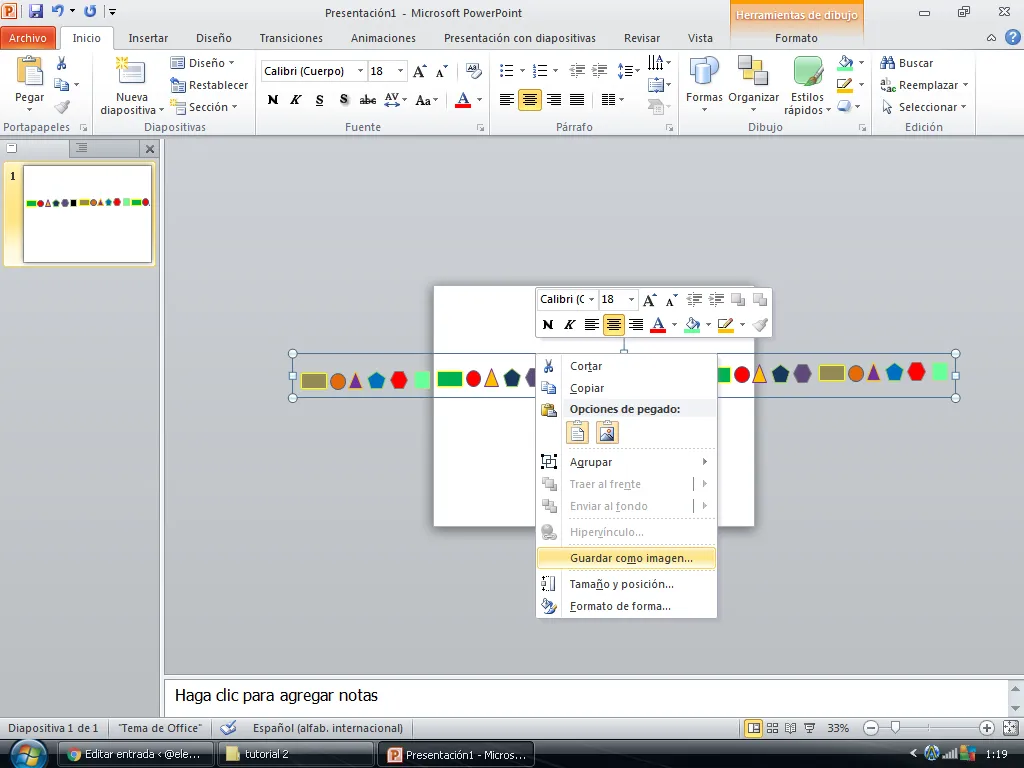Select Tamaño y posición... in context menu
The height and width of the screenshot is (768, 1024).
(626, 584)
